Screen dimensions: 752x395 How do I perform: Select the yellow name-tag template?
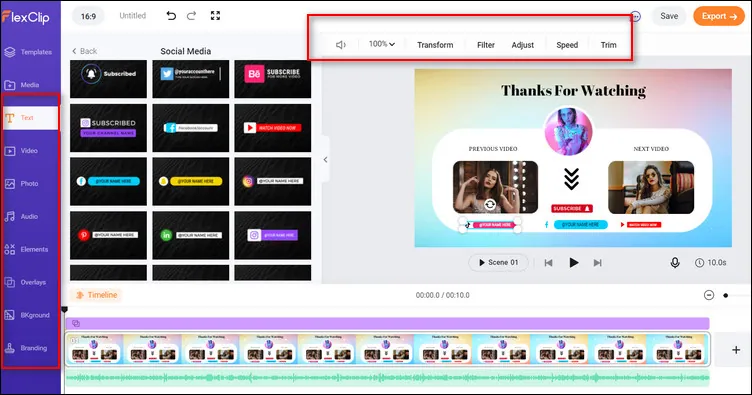191,182
